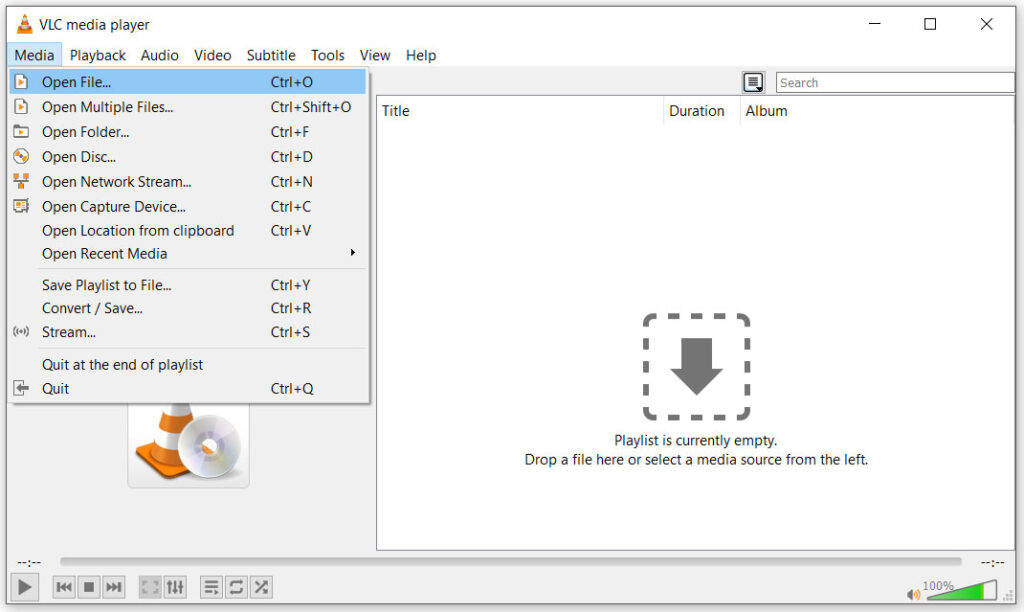The image size is (1024, 612).
Task: Open the Playback menu
Action: coord(97,56)
